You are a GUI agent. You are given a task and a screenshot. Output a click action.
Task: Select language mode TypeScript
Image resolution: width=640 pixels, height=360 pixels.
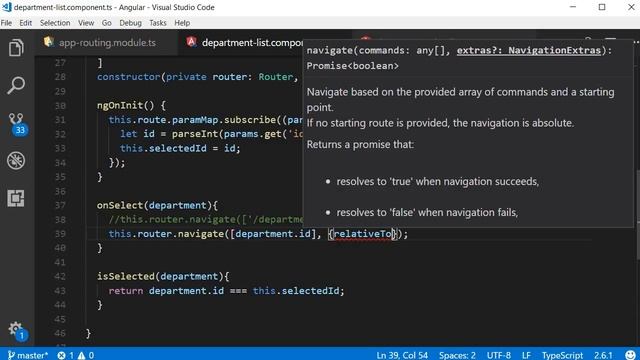tap(562, 355)
